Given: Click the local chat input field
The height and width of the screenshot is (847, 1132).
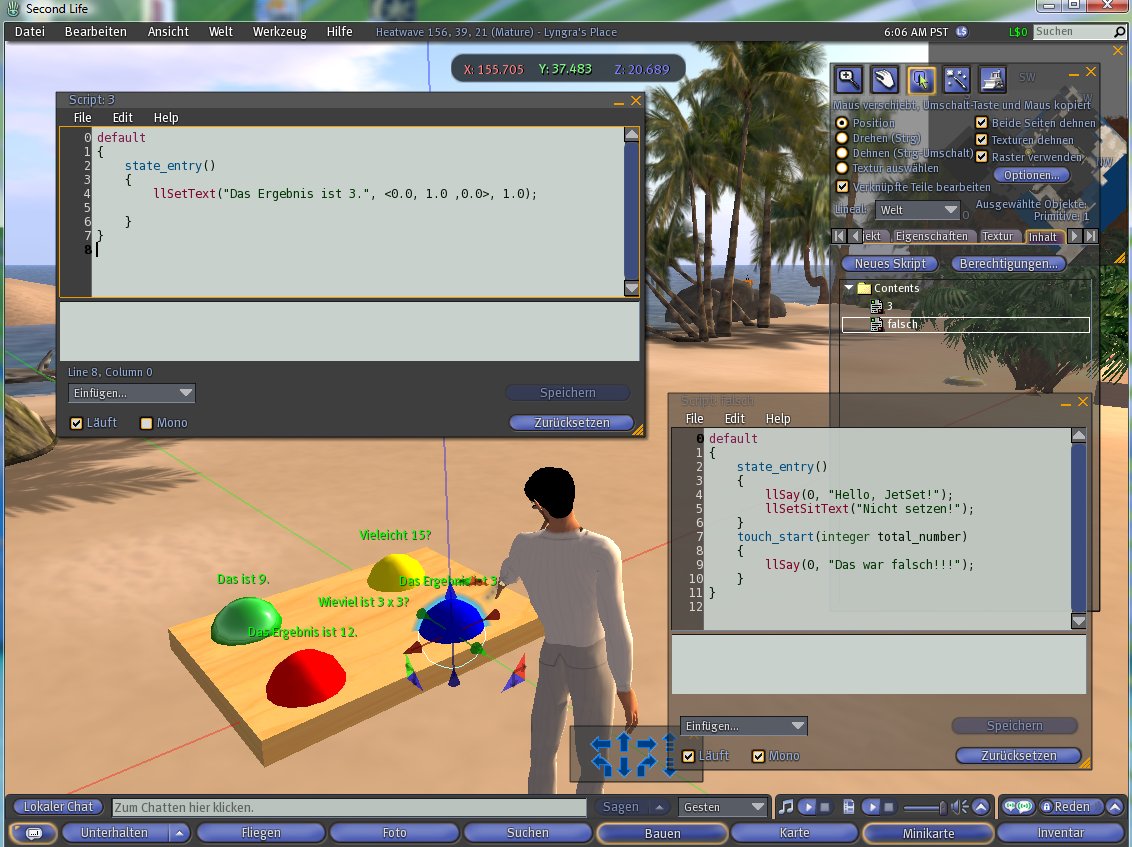Looking at the screenshot, I should click(349, 807).
